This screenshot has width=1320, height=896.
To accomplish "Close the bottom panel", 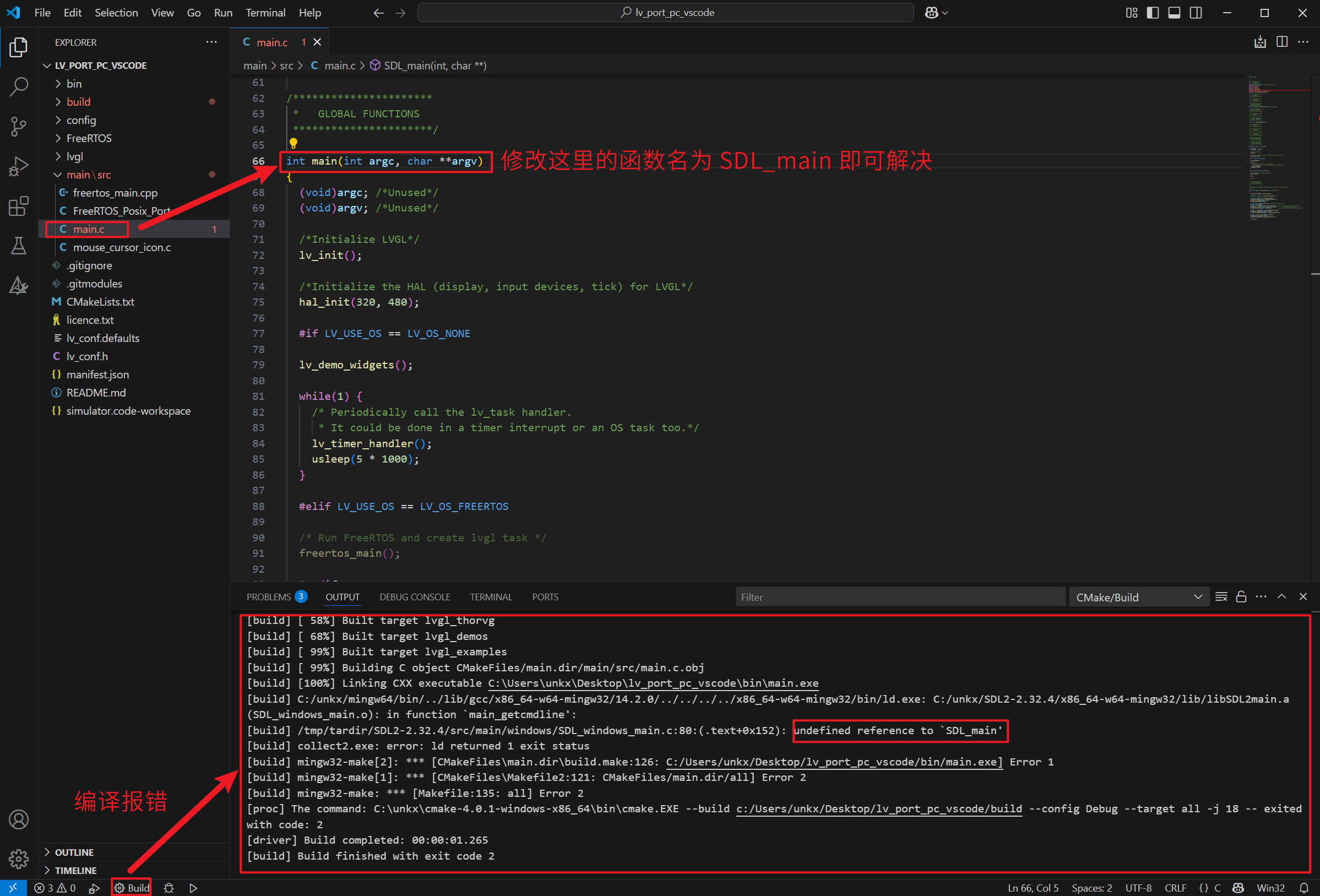I will 1303,596.
